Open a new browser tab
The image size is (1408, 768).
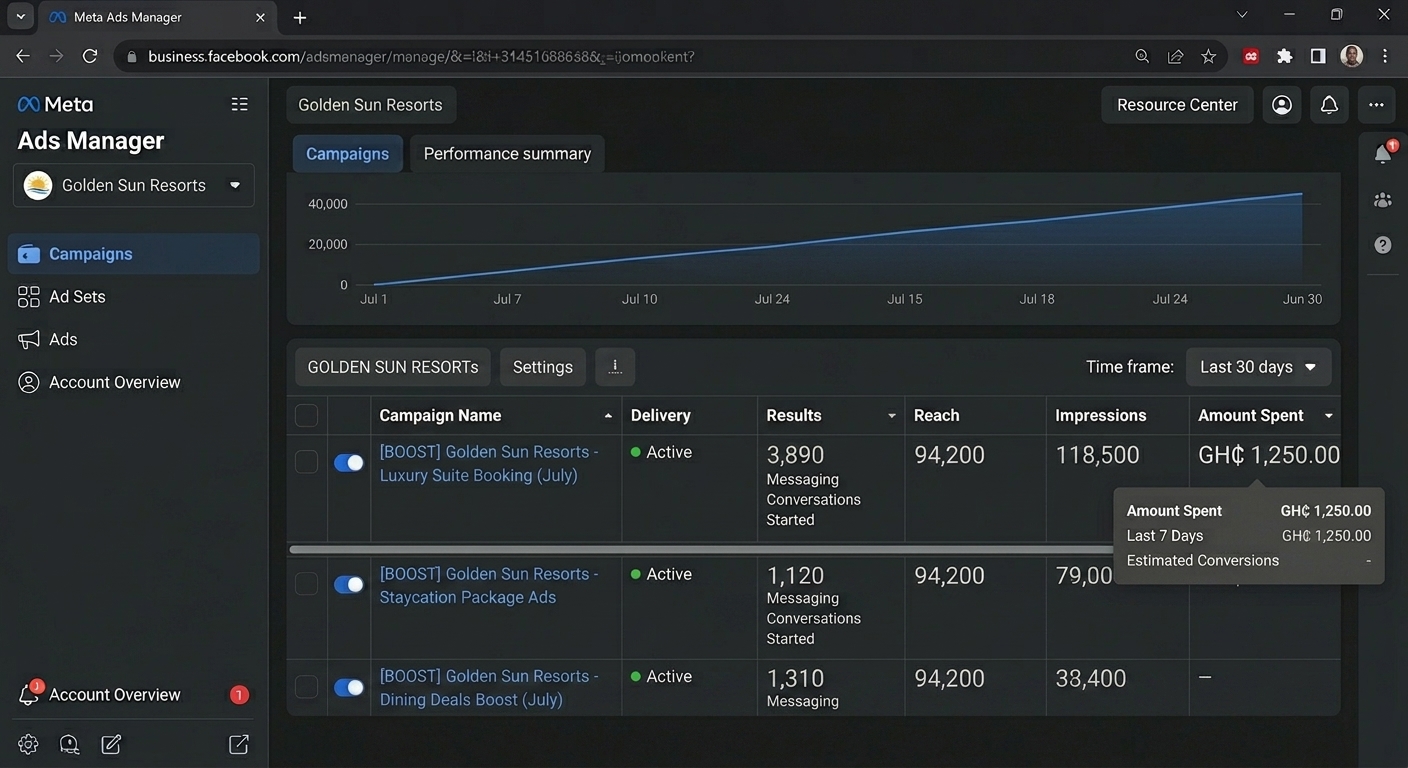300,17
